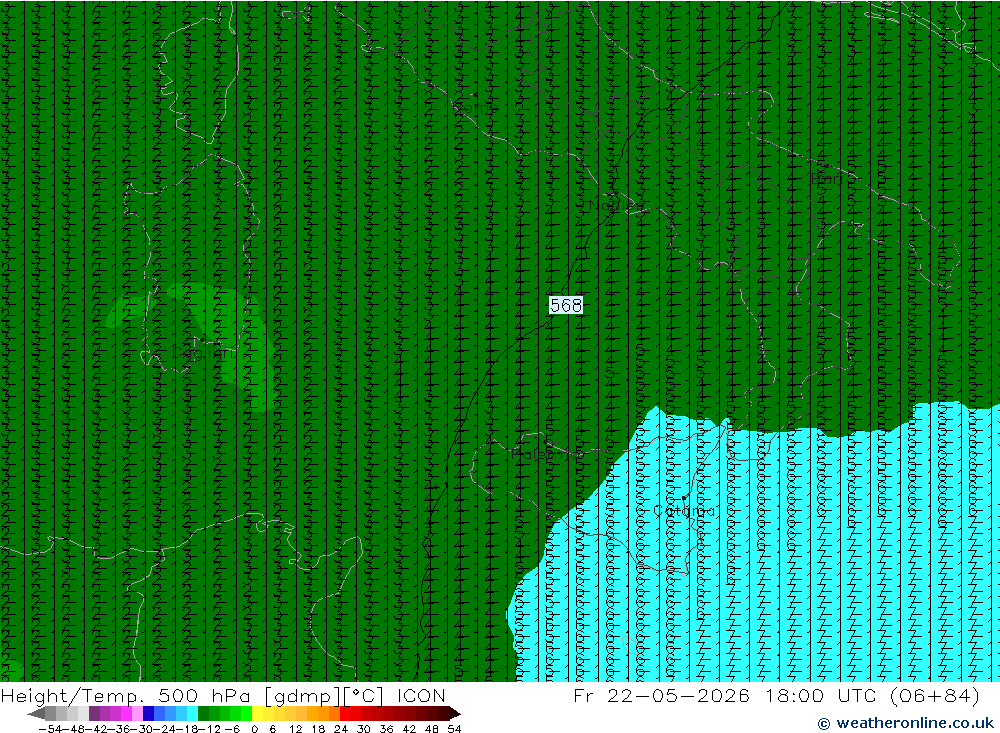The width and height of the screenshot is (1000, 733).
Task: Open the weatheronline.co.uk copyright link
Action: [x=906, y=723]
